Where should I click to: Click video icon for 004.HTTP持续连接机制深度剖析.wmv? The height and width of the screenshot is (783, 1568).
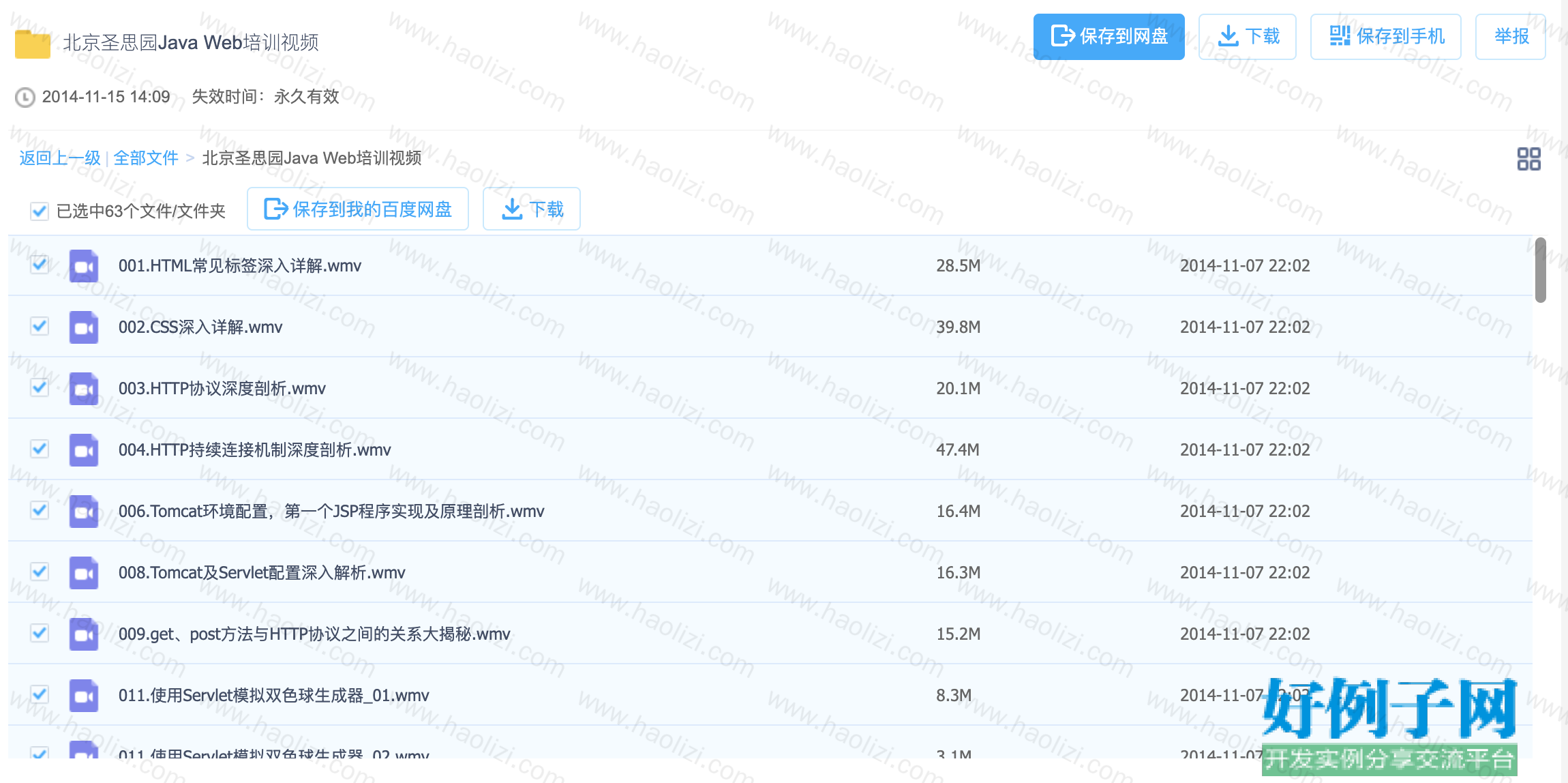click(84, 450)
